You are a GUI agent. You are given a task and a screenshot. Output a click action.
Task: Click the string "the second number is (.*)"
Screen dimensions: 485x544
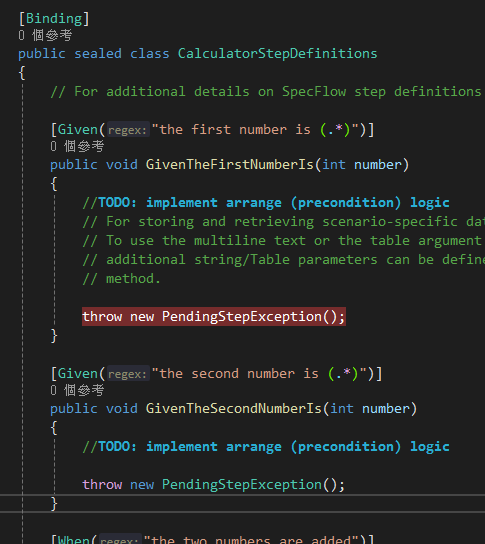pyautogui.click(x=259, y=374)
